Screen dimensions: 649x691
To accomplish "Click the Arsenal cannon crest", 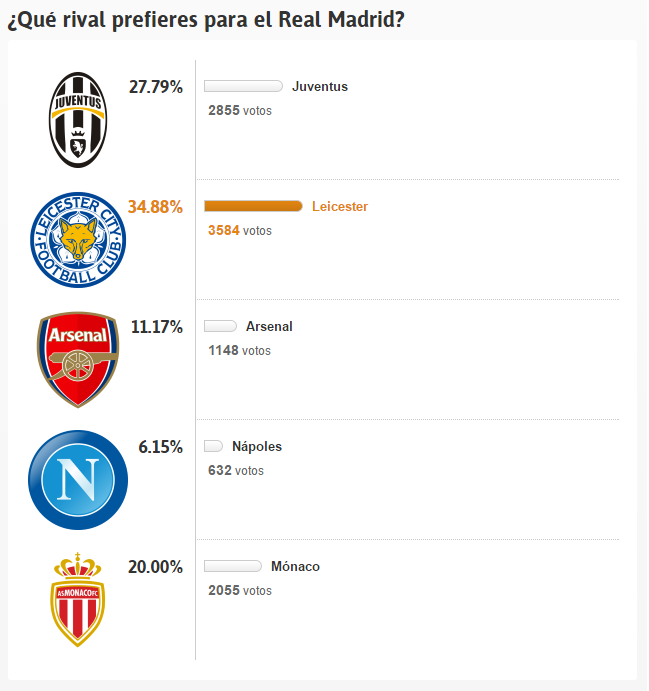I will point(78,359).
